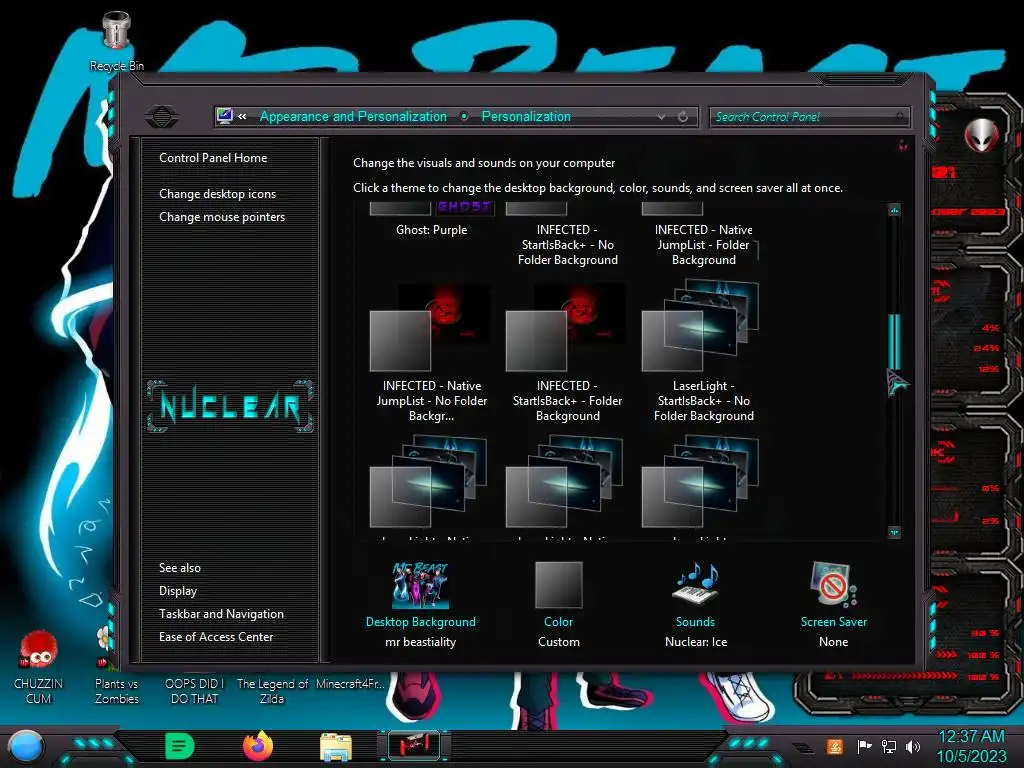
Task: Click the theme list scroll down arrow
Action: tap(894, 532)
